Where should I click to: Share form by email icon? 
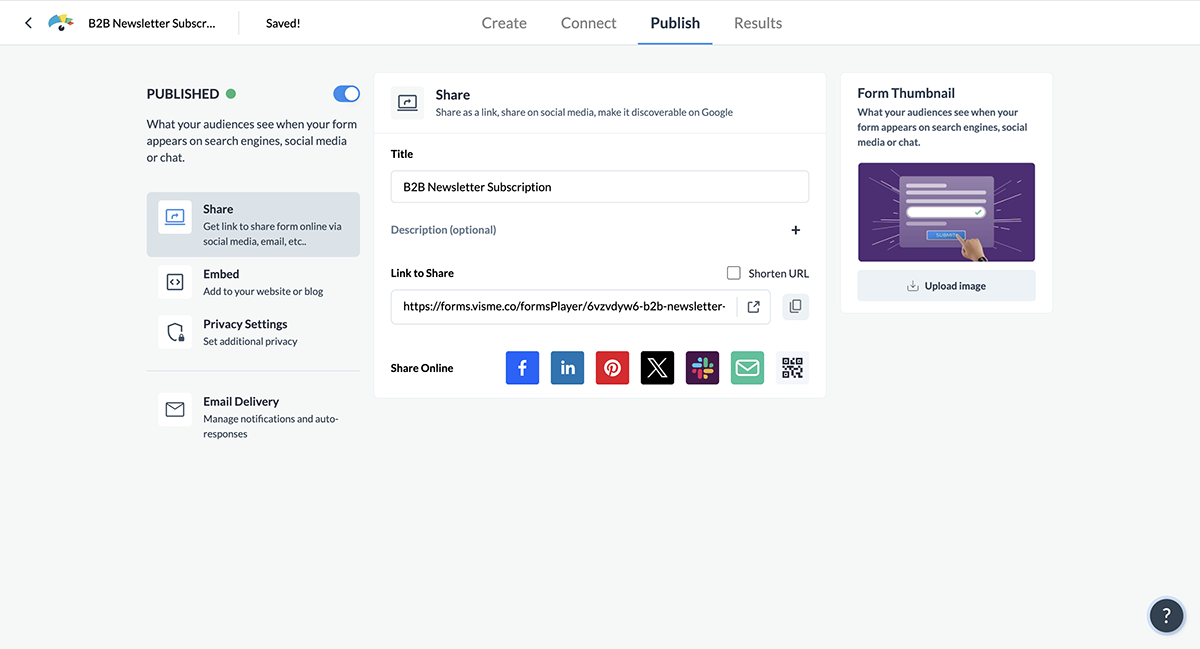click(747, 368)
